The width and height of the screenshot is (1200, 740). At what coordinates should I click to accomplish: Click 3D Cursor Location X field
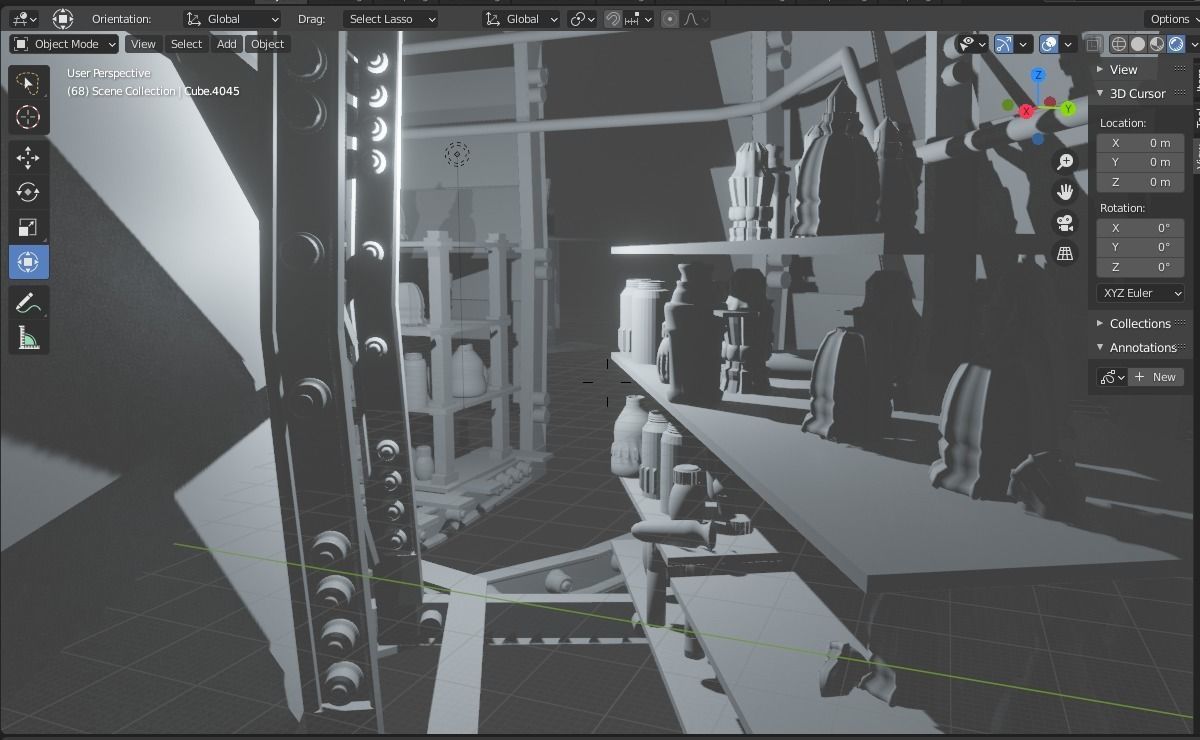[1141, 143]
